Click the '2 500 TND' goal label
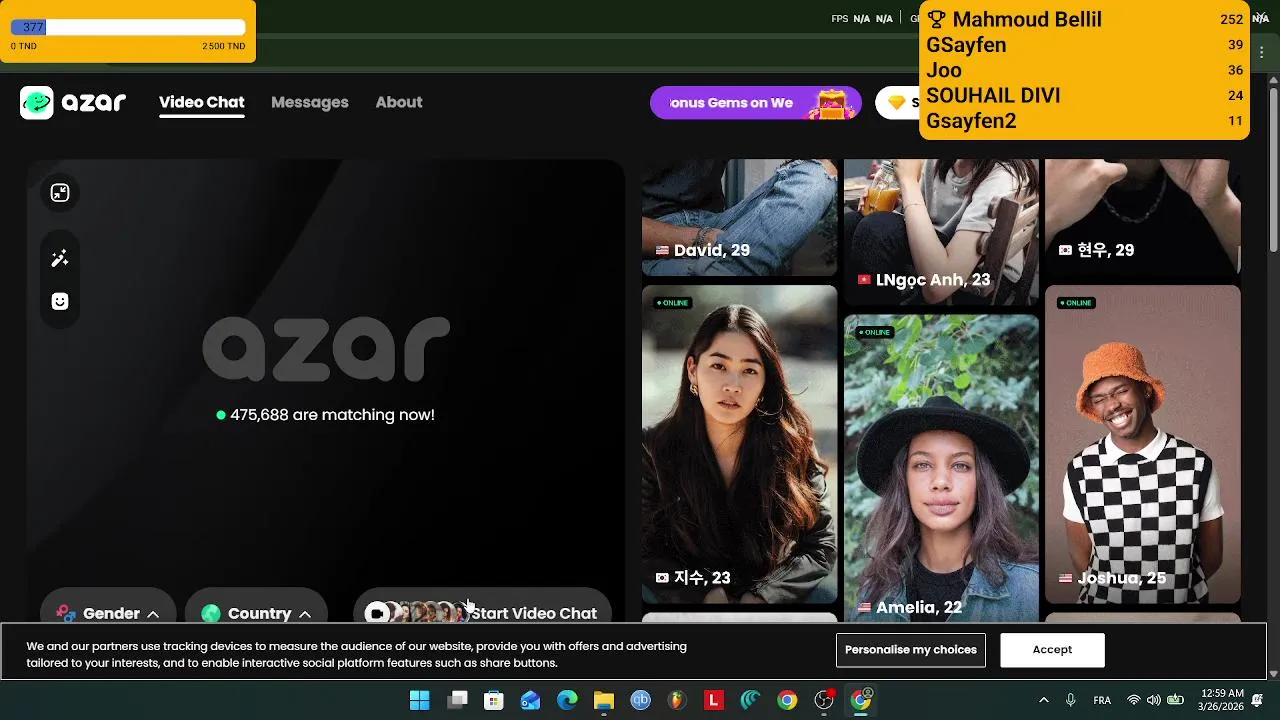This screenshot has height=720, width=1280. click(x=223, y=46)
